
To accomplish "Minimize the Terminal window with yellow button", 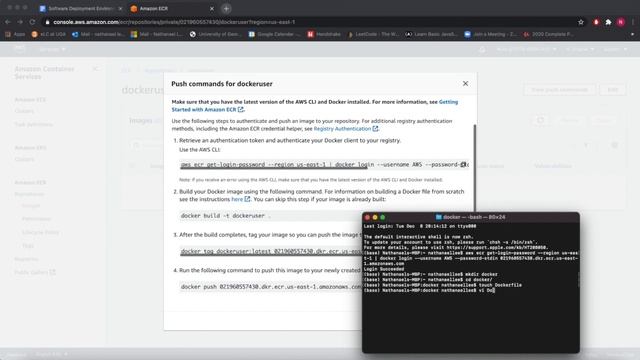I will point(375,217).
